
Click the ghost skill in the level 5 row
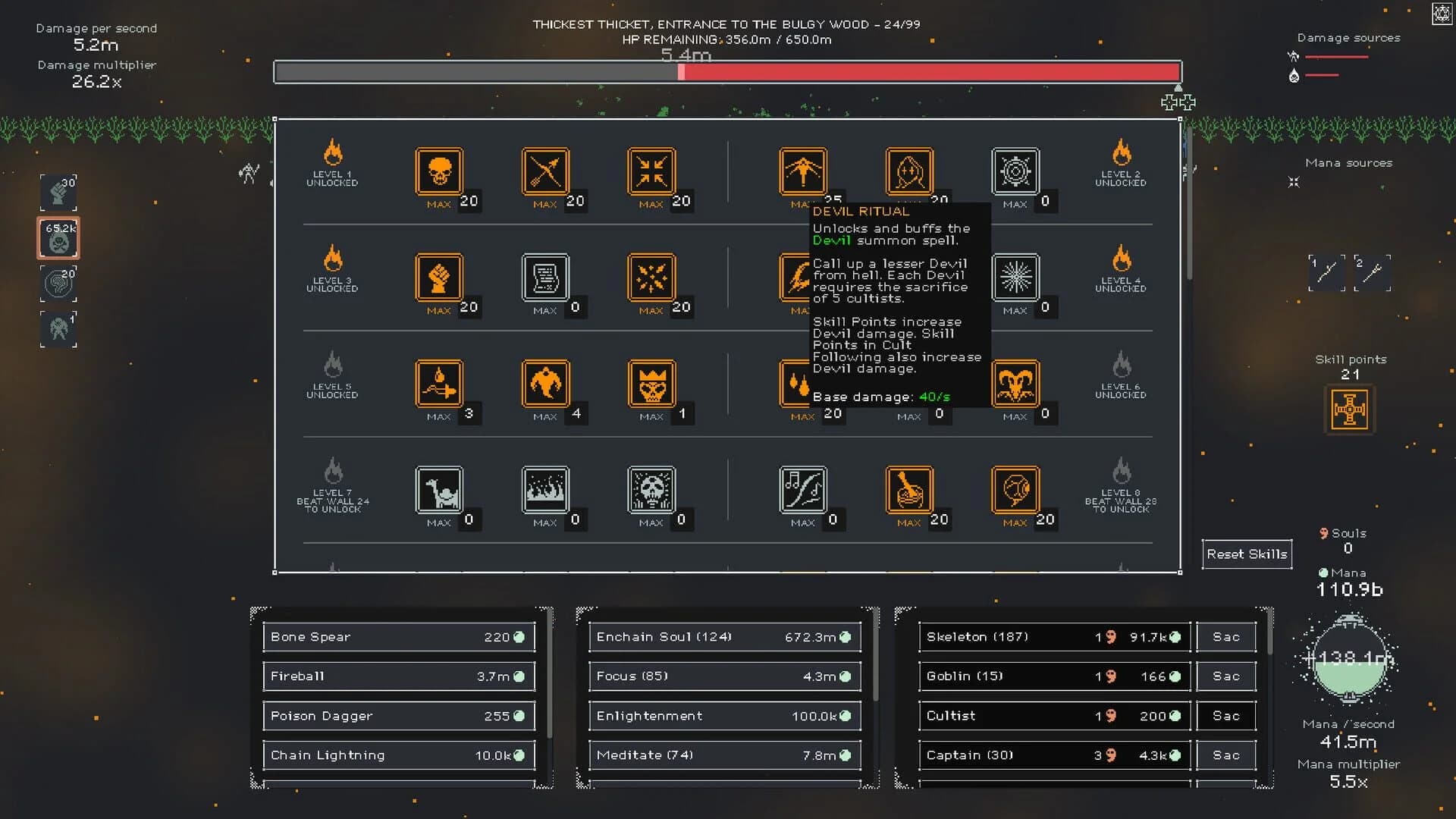pyautogui.click(x=545, y=385)
